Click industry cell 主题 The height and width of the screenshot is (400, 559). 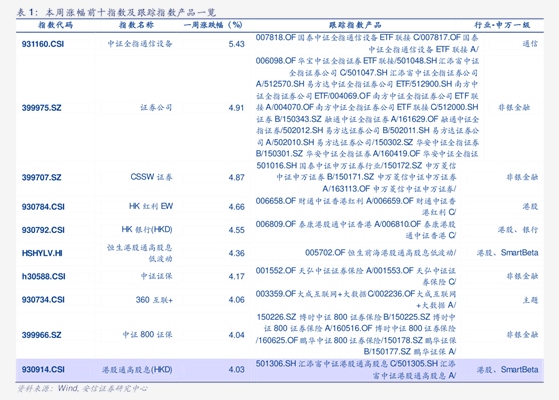coord(530,300)
